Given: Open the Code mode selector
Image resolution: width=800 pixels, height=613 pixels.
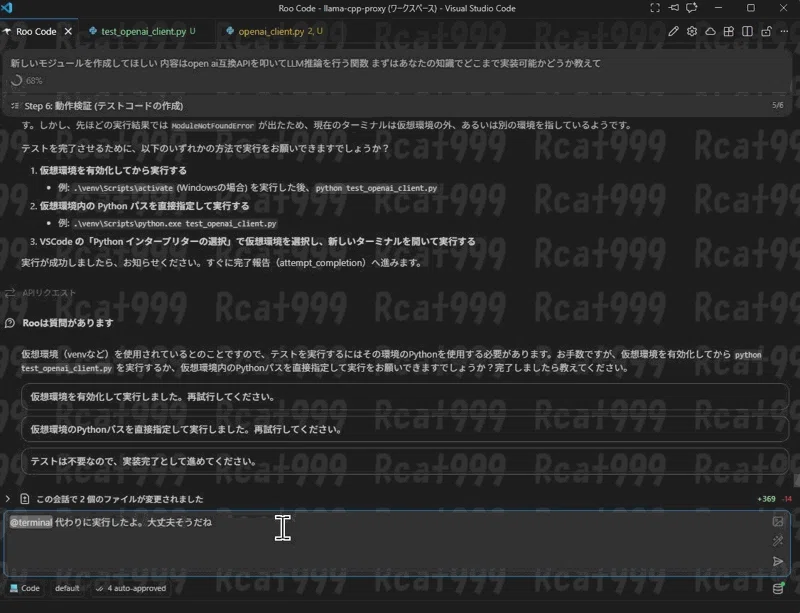Looking at the screenshot, I should [x=24, y=589].
